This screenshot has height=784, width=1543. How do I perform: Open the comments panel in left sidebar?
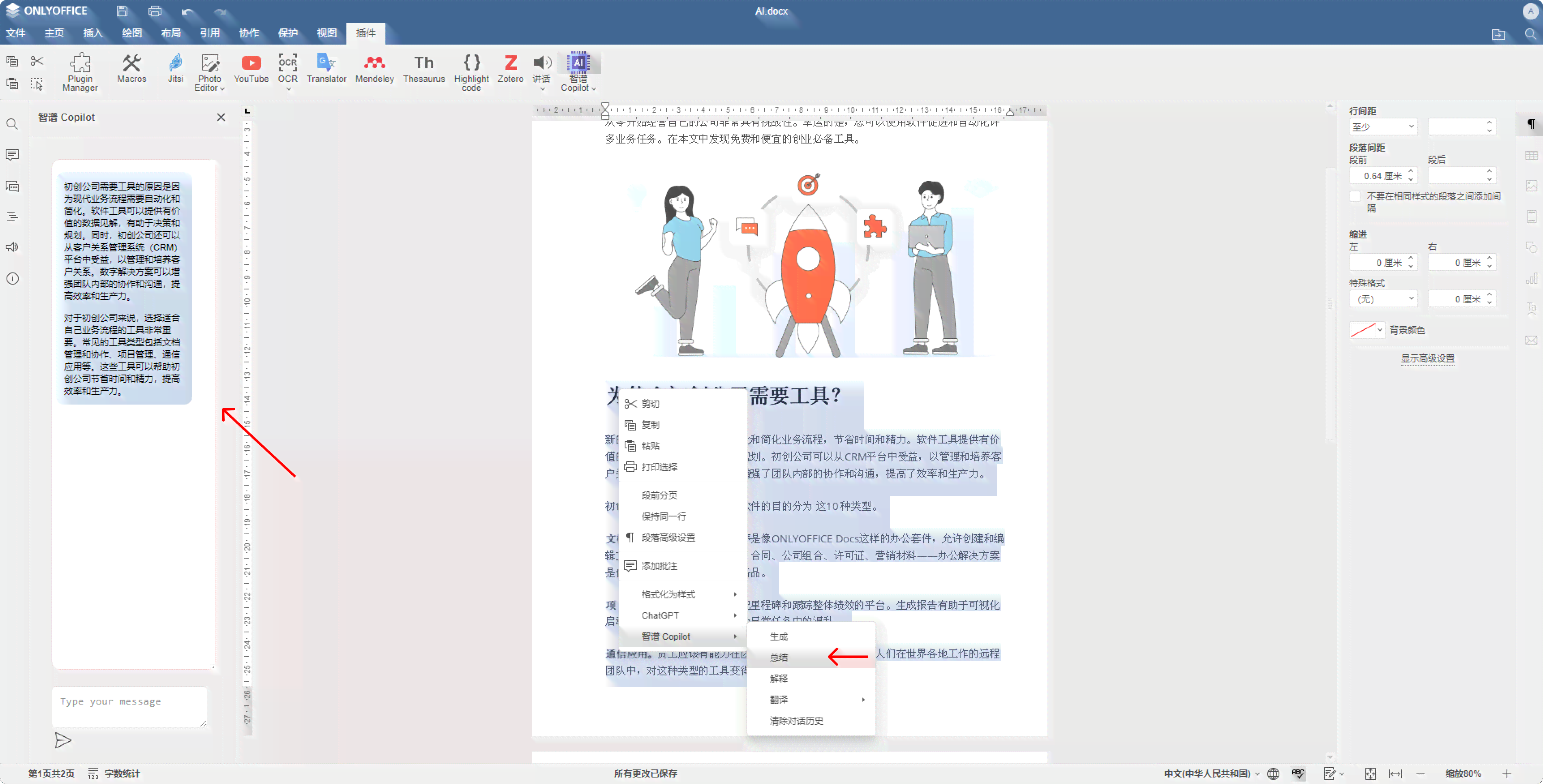coord(12,155)
